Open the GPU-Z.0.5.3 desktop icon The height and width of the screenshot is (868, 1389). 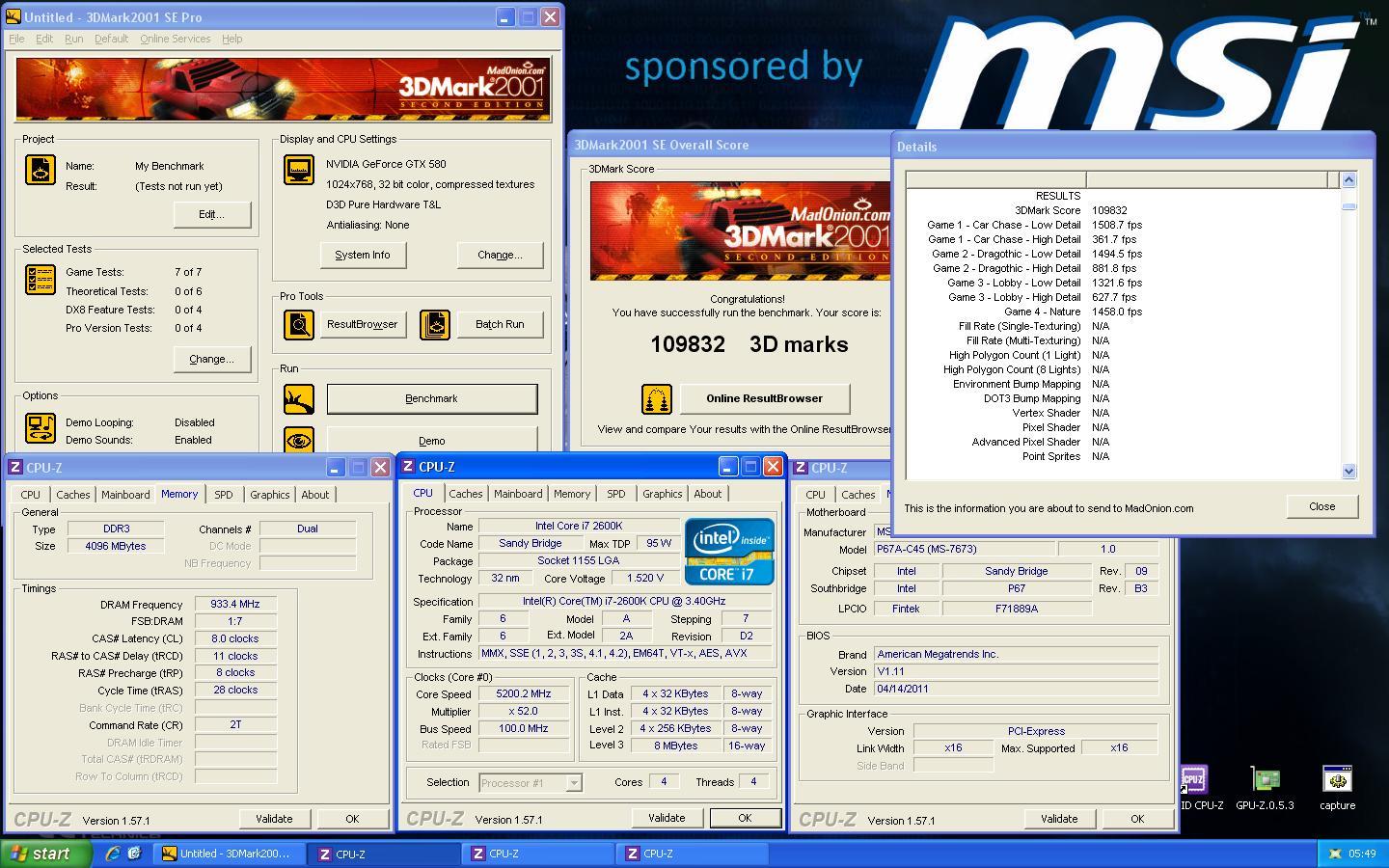coord(1265,787)
